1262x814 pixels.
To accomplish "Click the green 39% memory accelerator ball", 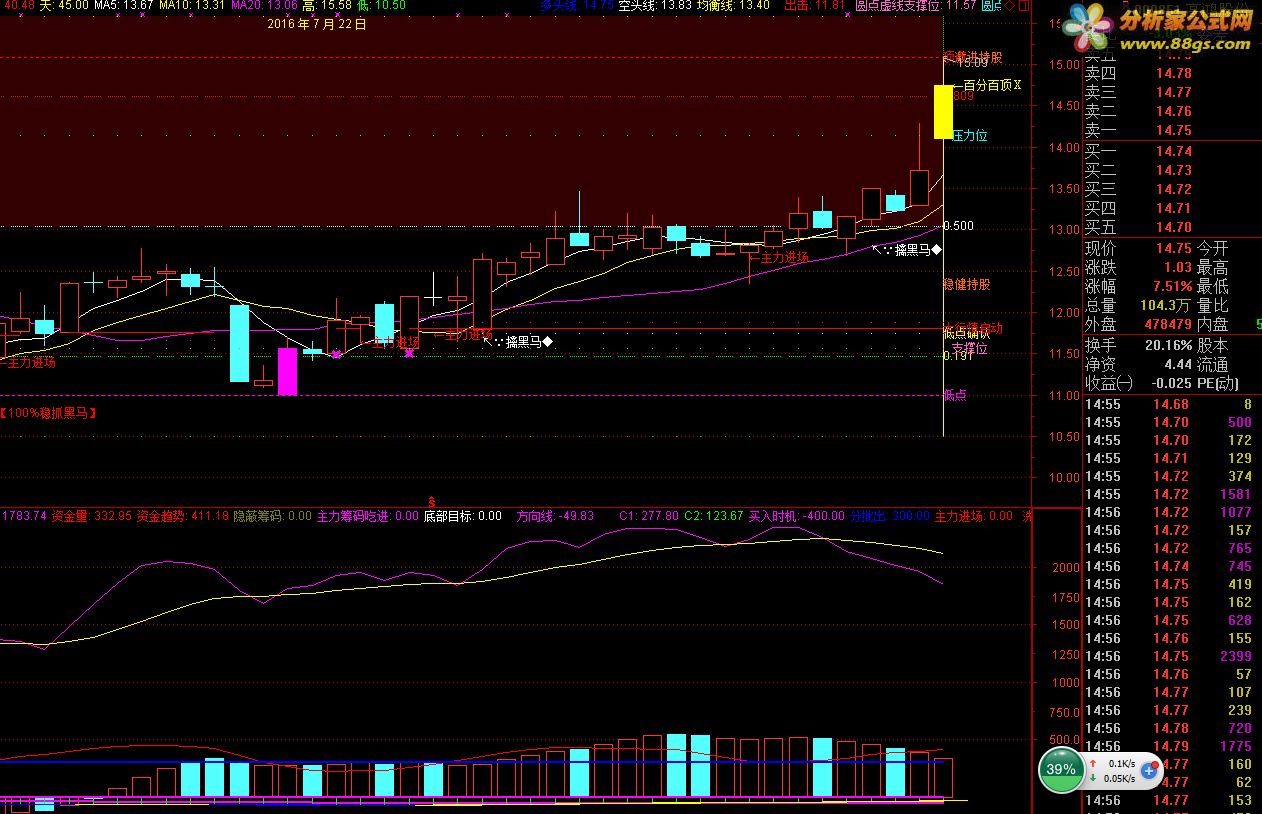I will (x=1061, y=770).
